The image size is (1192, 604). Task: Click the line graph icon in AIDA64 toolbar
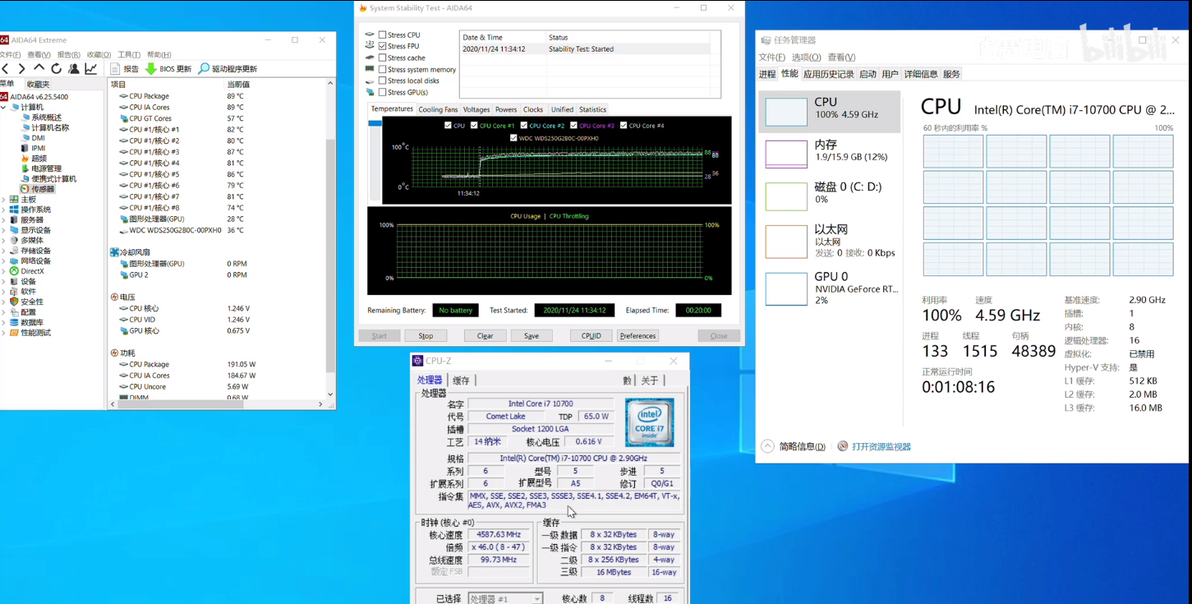pyautogui.click(x=90, y=69)
